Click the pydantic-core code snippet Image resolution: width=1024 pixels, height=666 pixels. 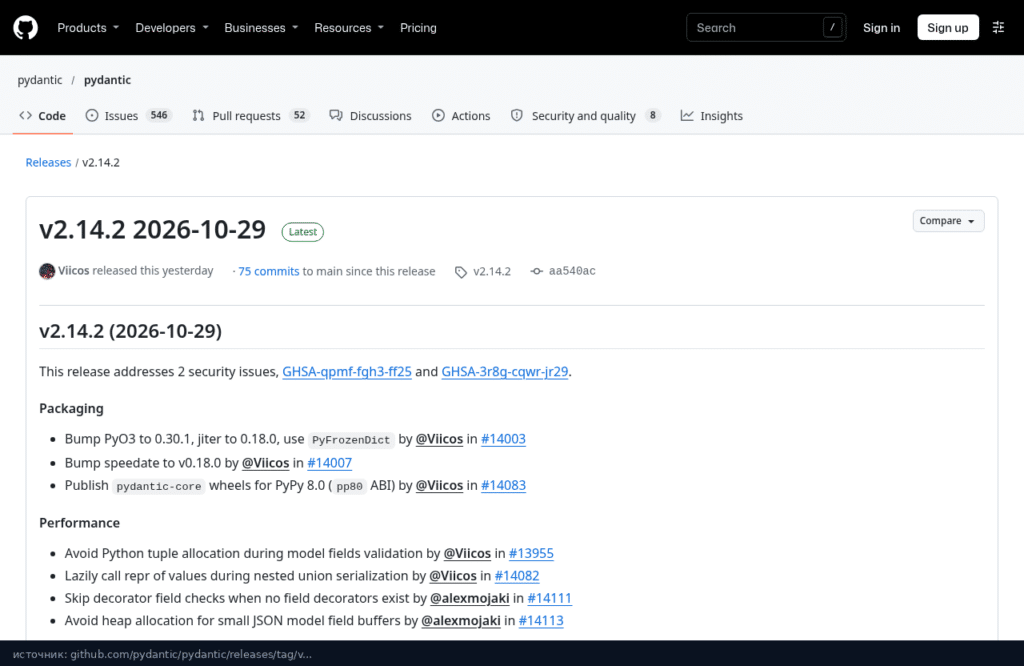click(159, 486)
